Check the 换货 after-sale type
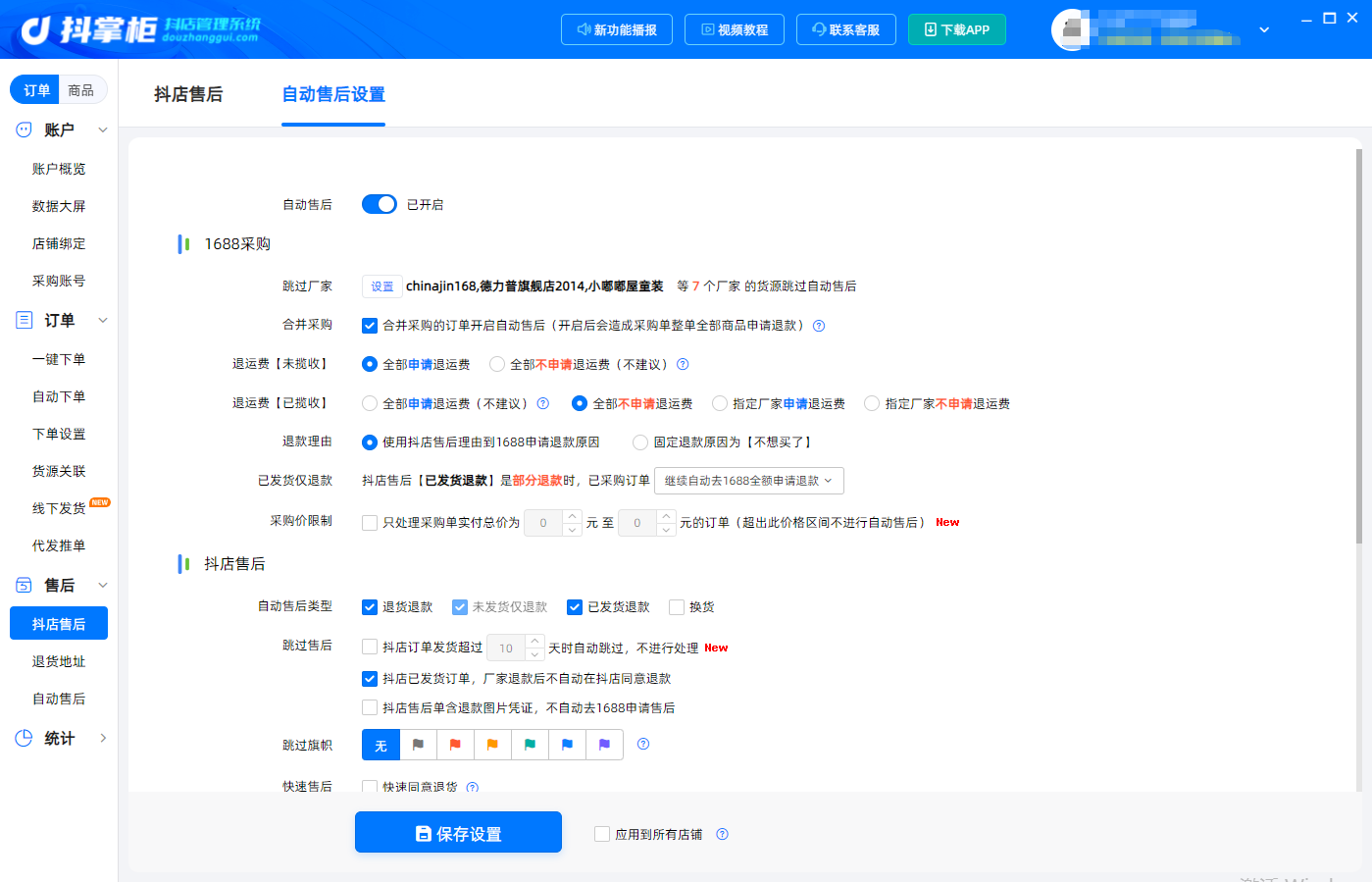Viewport: 1372px width, 882px height. (677, 607)
